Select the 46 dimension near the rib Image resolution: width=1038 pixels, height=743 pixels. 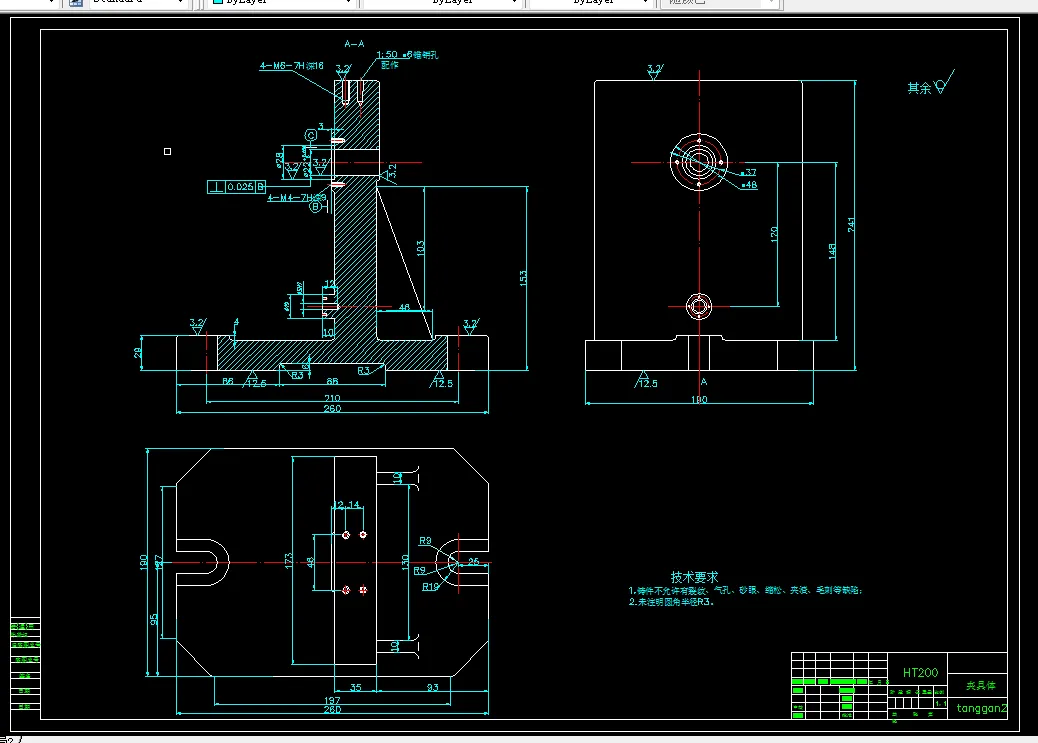[x=404, y=307]
